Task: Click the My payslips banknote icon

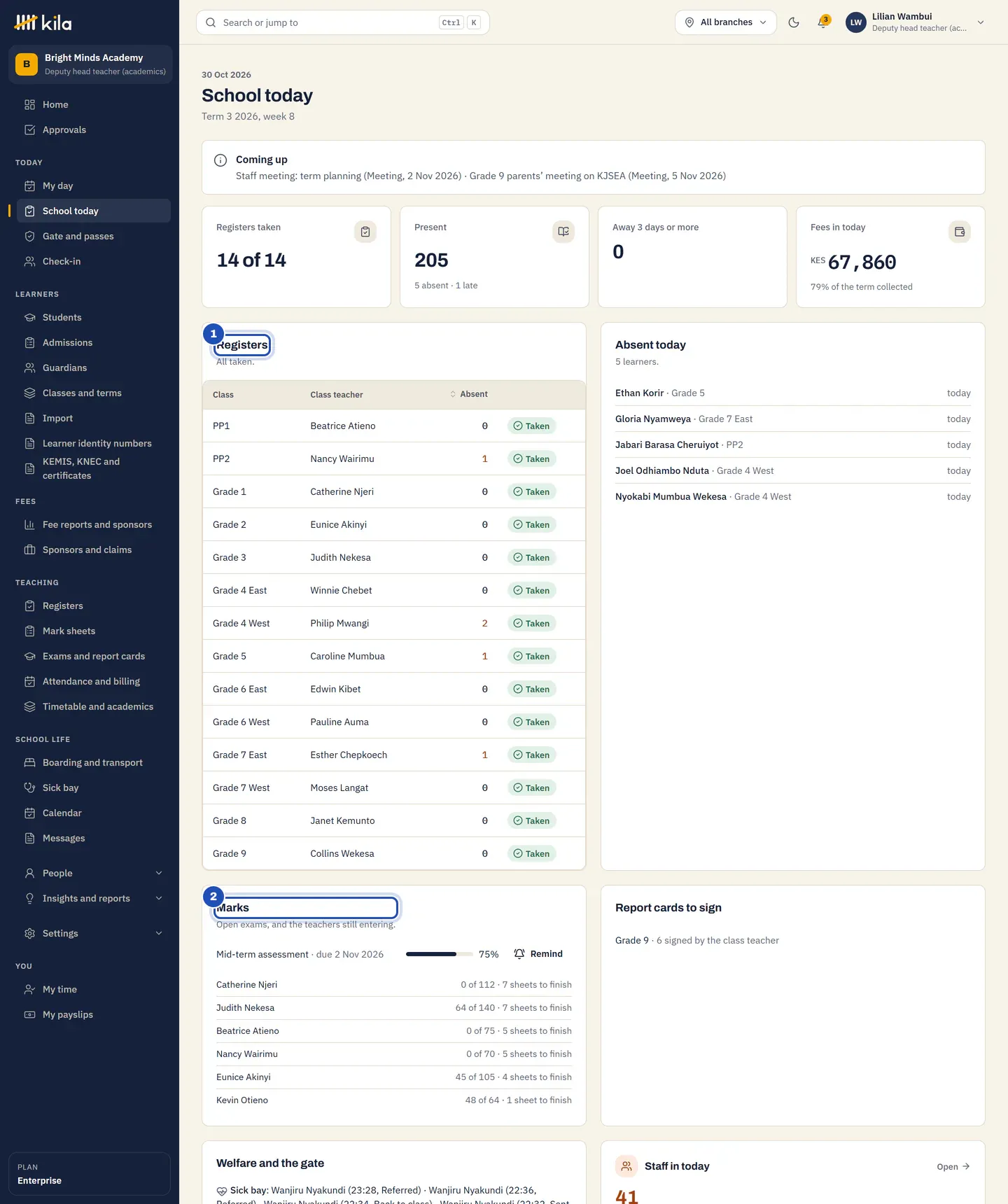Action: click(x=29, y=1015)
